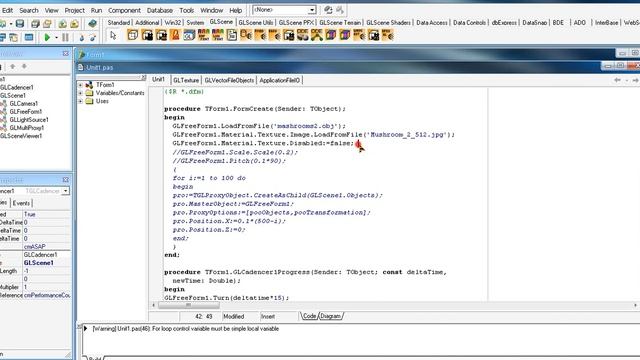Viewport: 640px width, 360px height.
Task: Switch to GLScene Utils palette tab
Action: [x=256, y=22]
